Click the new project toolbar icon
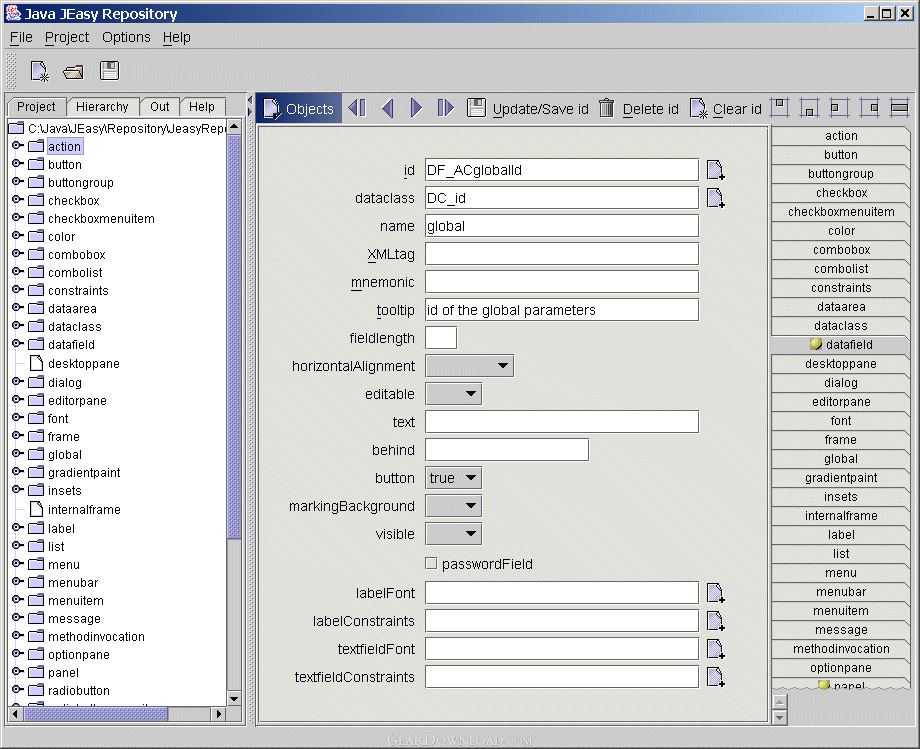Screen dimensions: 920x749 pos(39,71)
